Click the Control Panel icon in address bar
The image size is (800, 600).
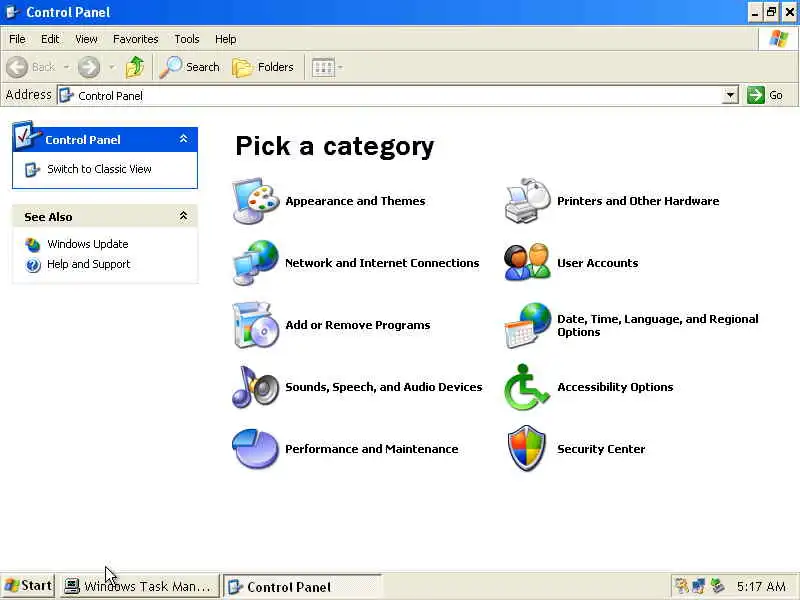pos(66,95)
